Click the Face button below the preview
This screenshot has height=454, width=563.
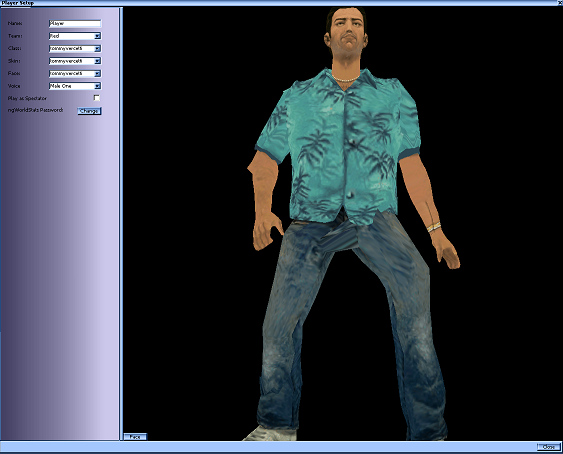[x=135, y=437]
